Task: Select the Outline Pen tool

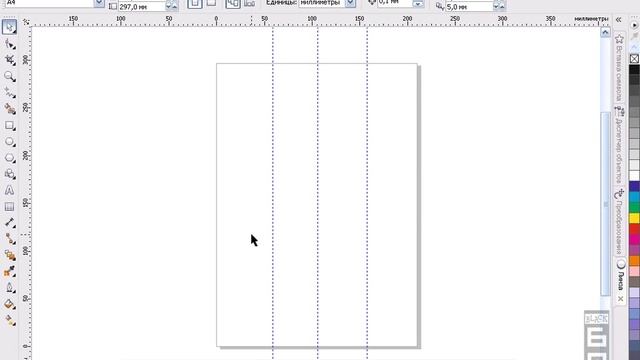Action: (9, 288)
